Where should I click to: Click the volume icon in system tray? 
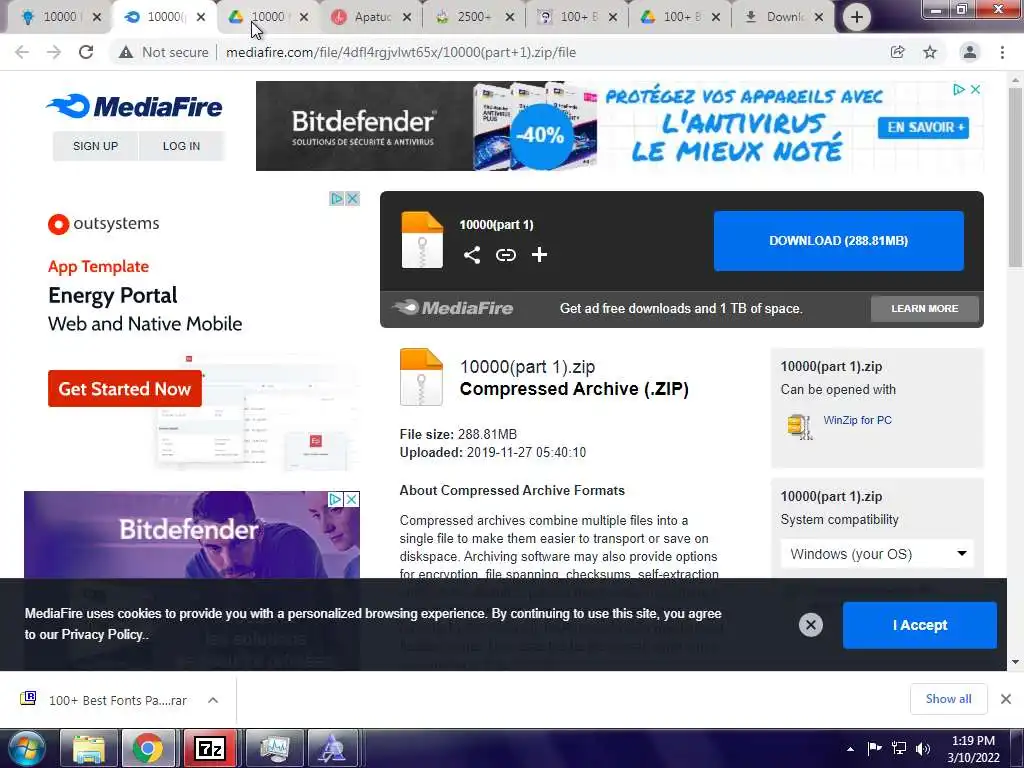[x=923, y=748]
